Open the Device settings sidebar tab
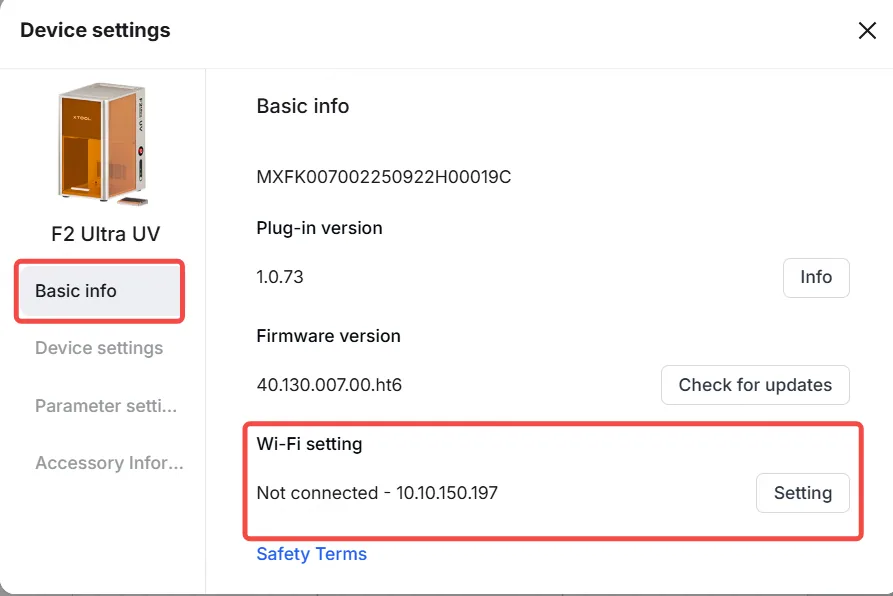Image resolution: width=893 pixels, height=596 pixels. (99, 348)
